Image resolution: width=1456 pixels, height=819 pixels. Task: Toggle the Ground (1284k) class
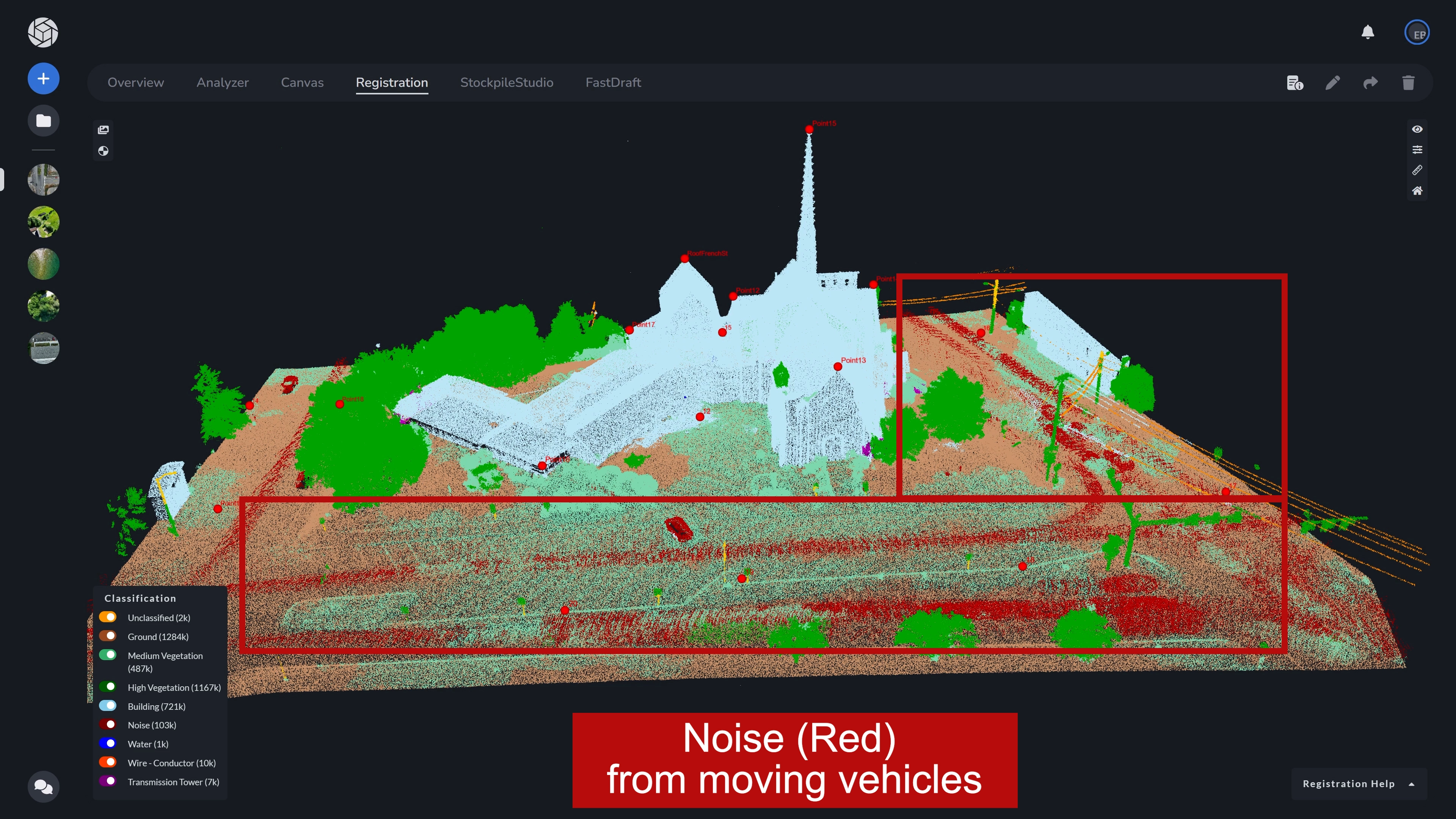[x=108, y=636]
